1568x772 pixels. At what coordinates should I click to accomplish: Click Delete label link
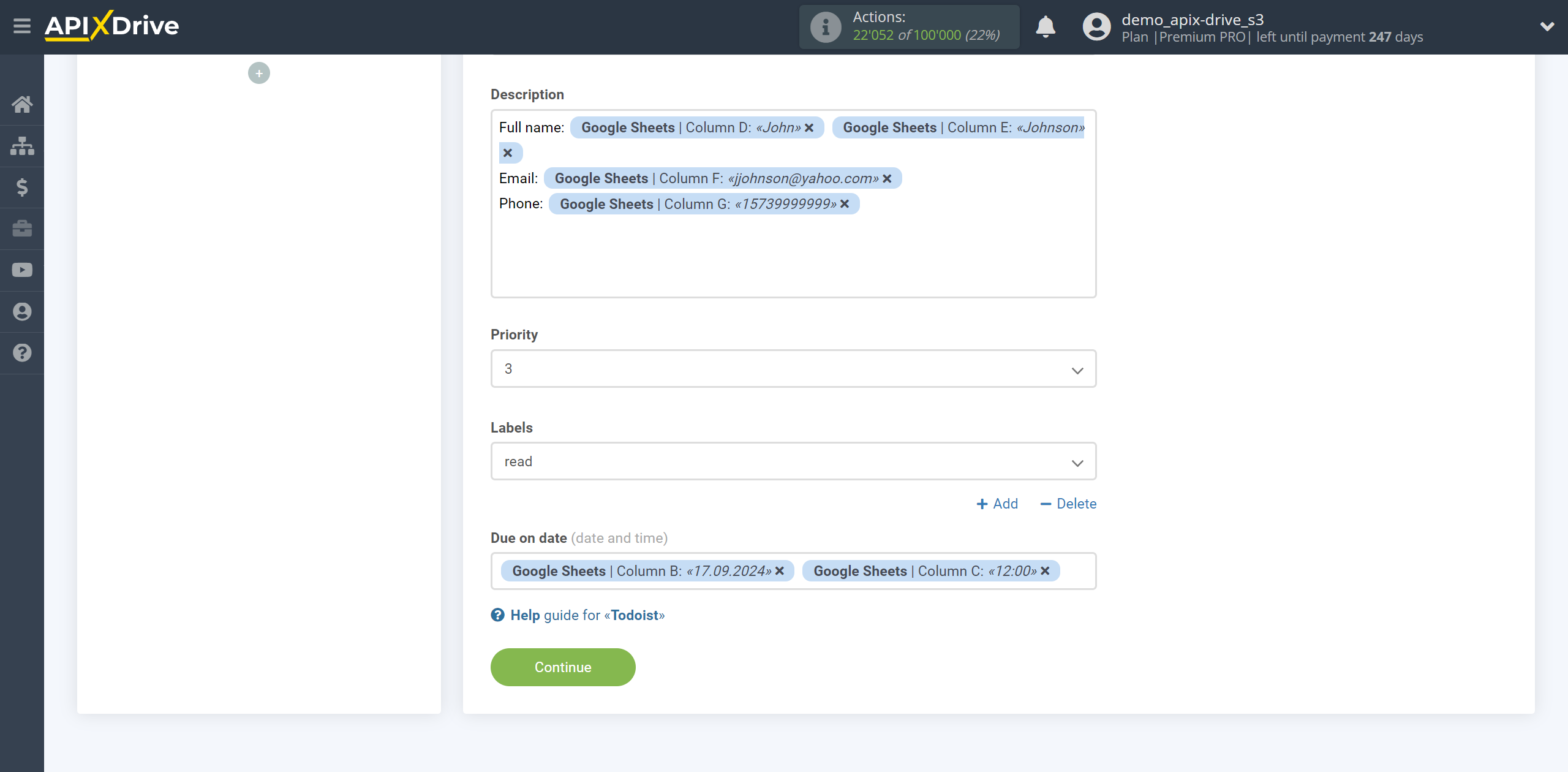1068,504
